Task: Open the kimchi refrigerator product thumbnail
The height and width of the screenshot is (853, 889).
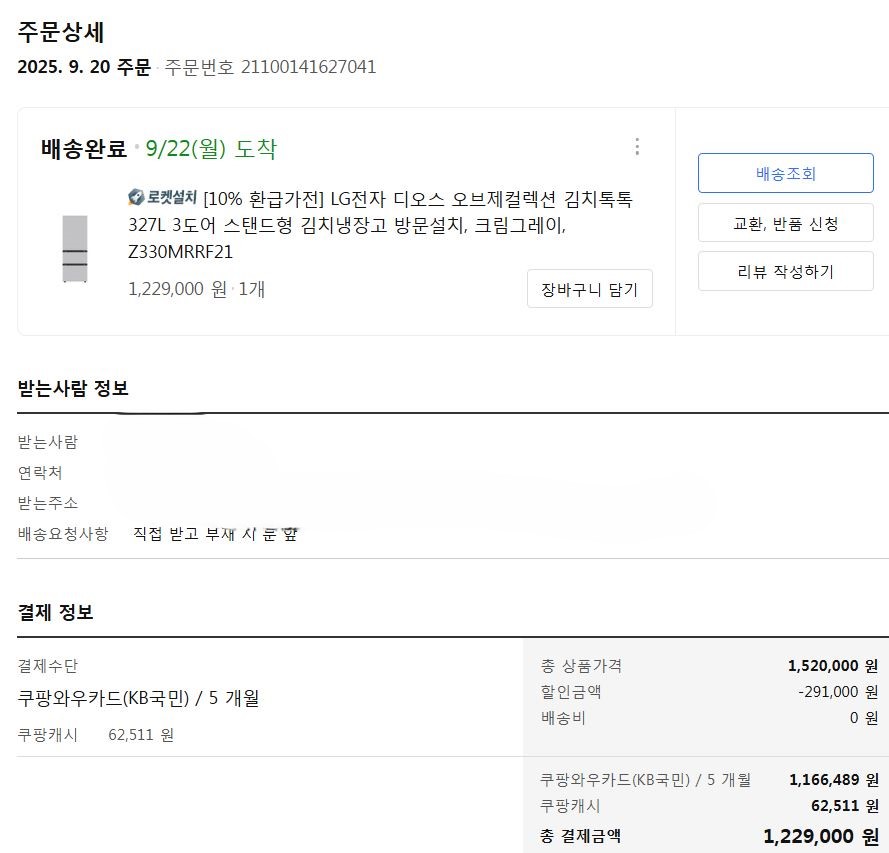Action: (75, 248)
